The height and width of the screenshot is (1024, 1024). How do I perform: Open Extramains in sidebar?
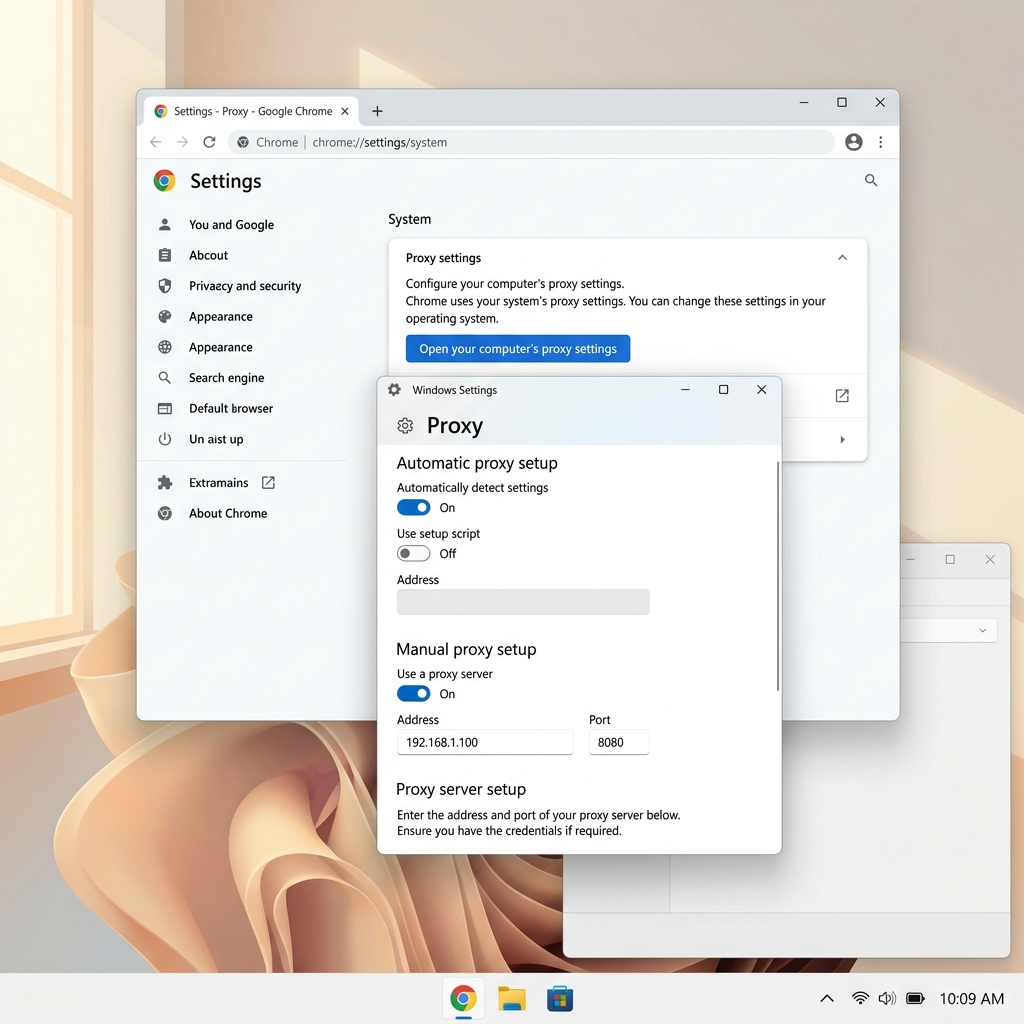tap(219, 483)
